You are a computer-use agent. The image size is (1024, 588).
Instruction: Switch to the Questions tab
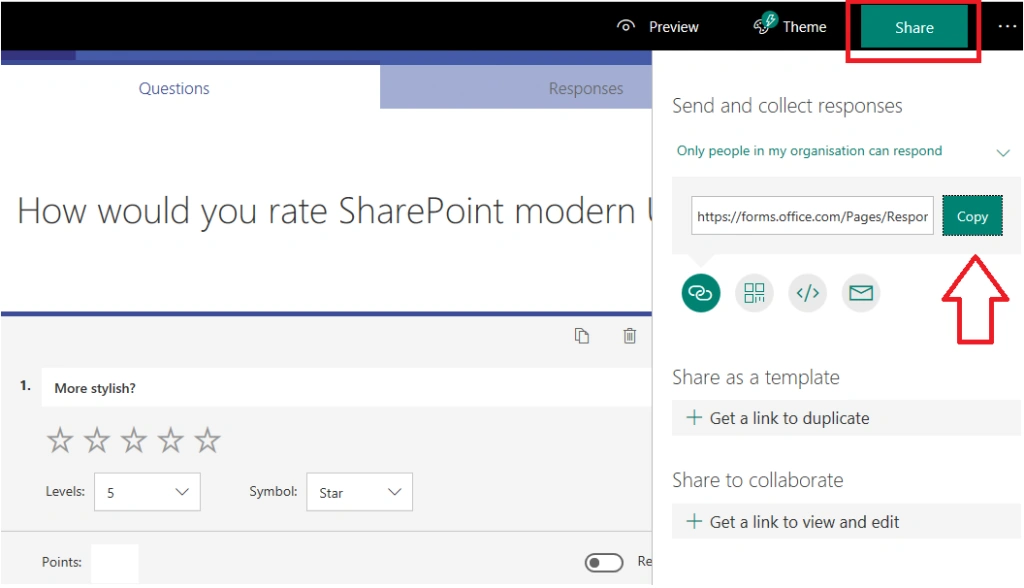(174, 88)
